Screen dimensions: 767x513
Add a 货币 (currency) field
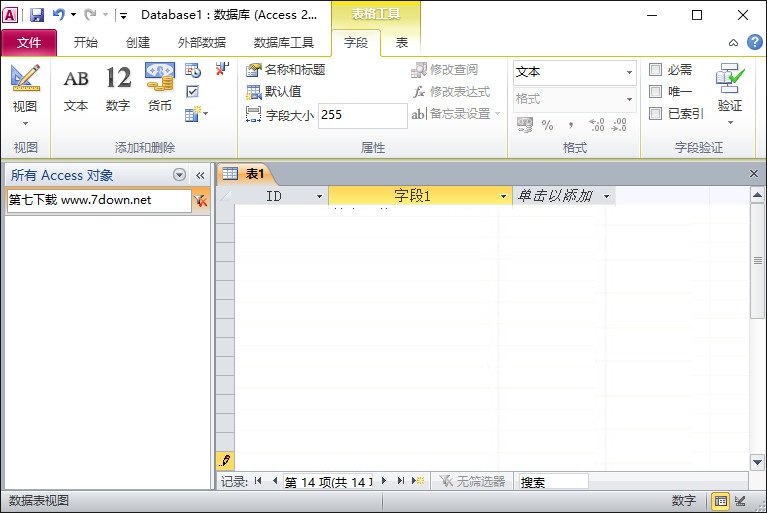pos(160,88)
